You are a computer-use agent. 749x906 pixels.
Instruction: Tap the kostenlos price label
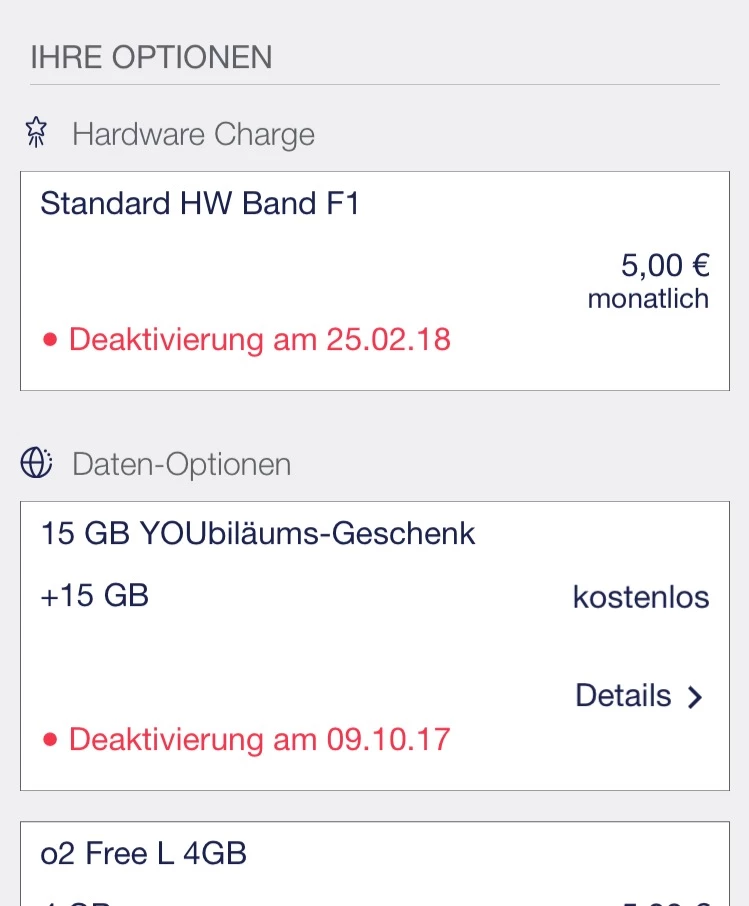pos(641,597)
